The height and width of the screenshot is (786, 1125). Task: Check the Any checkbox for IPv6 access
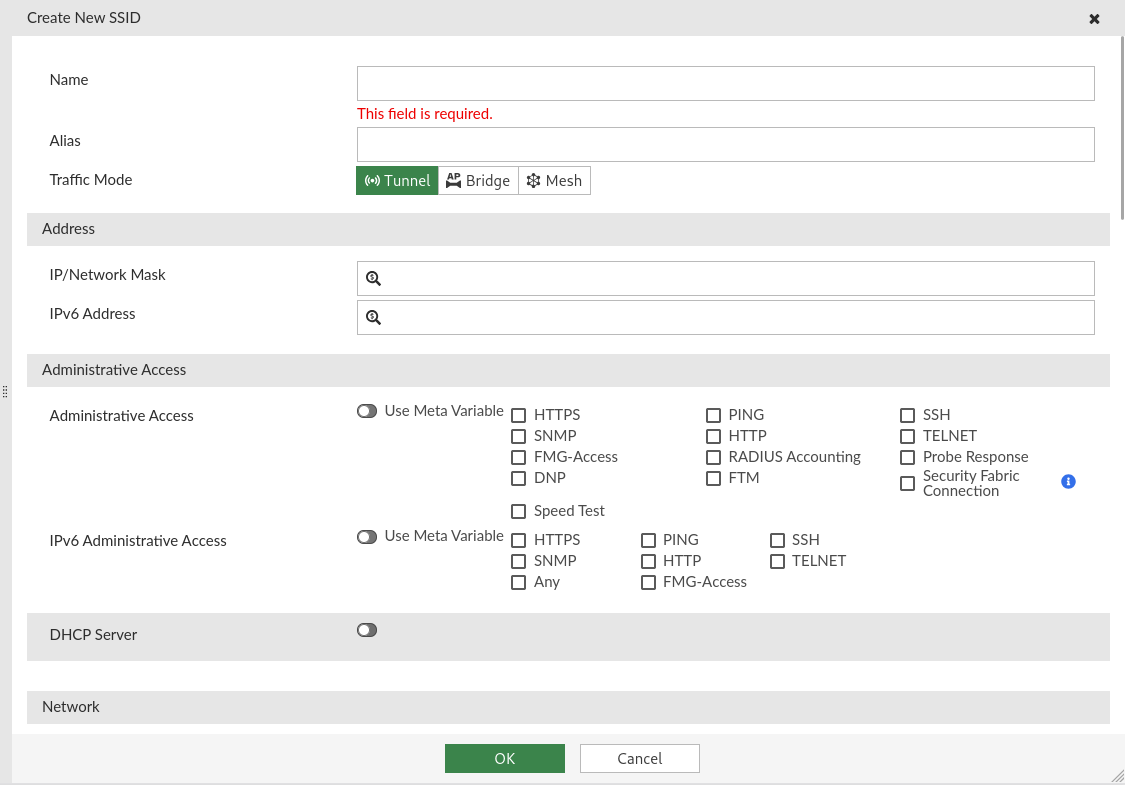(x=518, y=582)
